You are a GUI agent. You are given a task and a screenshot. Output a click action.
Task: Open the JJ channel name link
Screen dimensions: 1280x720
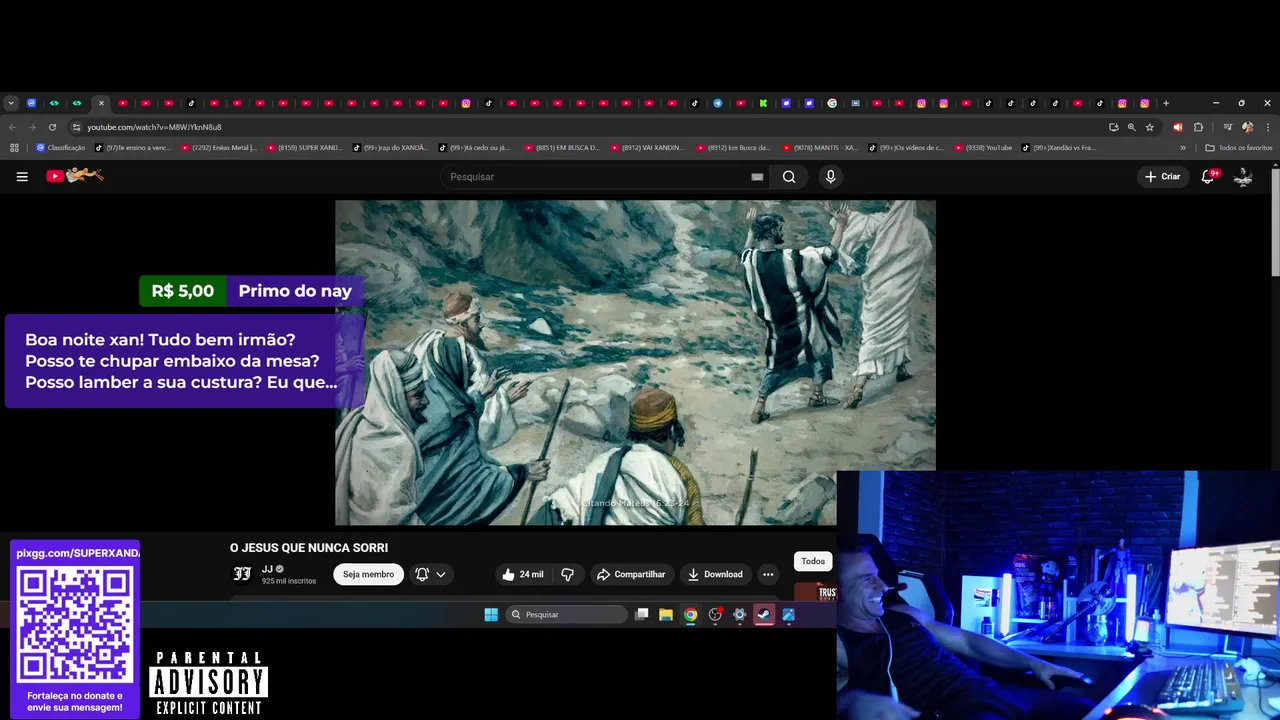click(x=267, y=569)
